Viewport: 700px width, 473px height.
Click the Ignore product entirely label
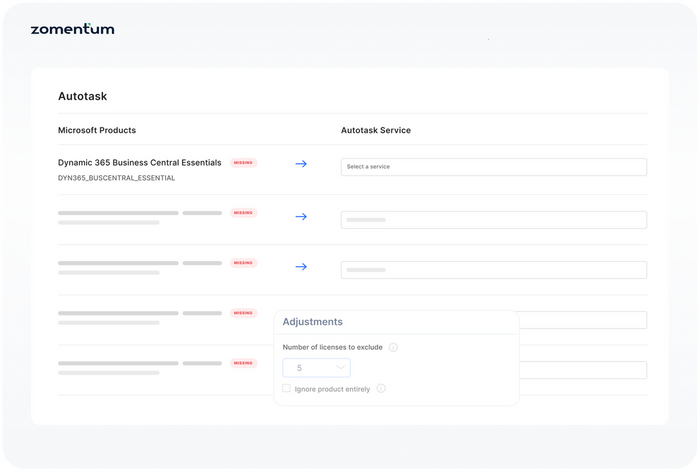pyautogui.click(x=332, y=389)
